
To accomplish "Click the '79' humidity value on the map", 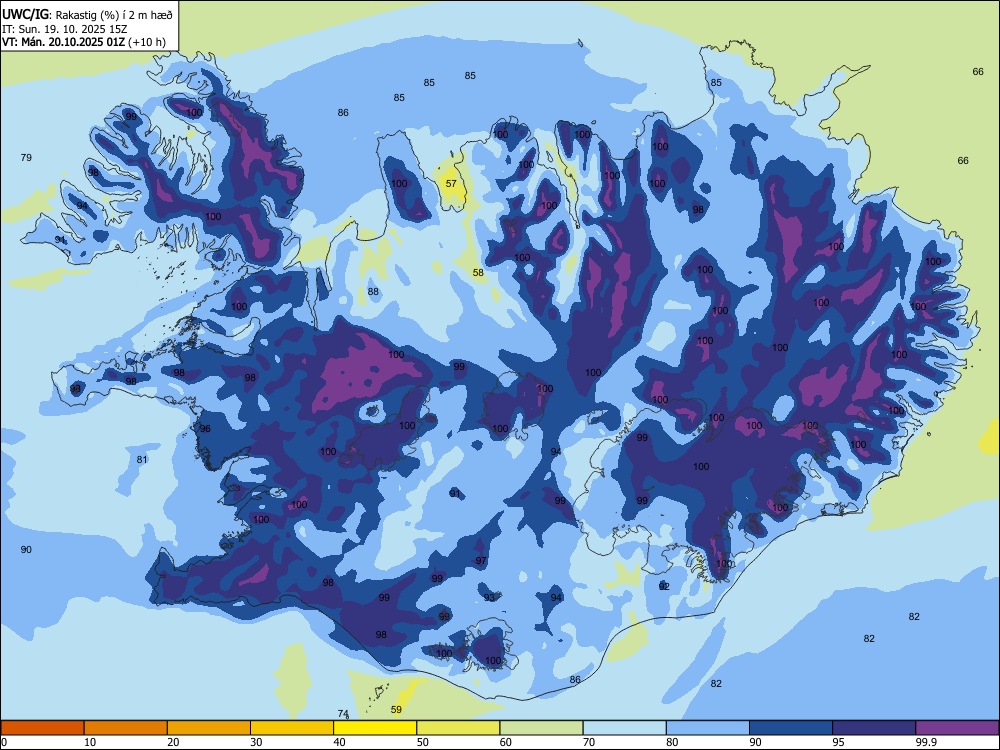I will [x=26, y=158].
